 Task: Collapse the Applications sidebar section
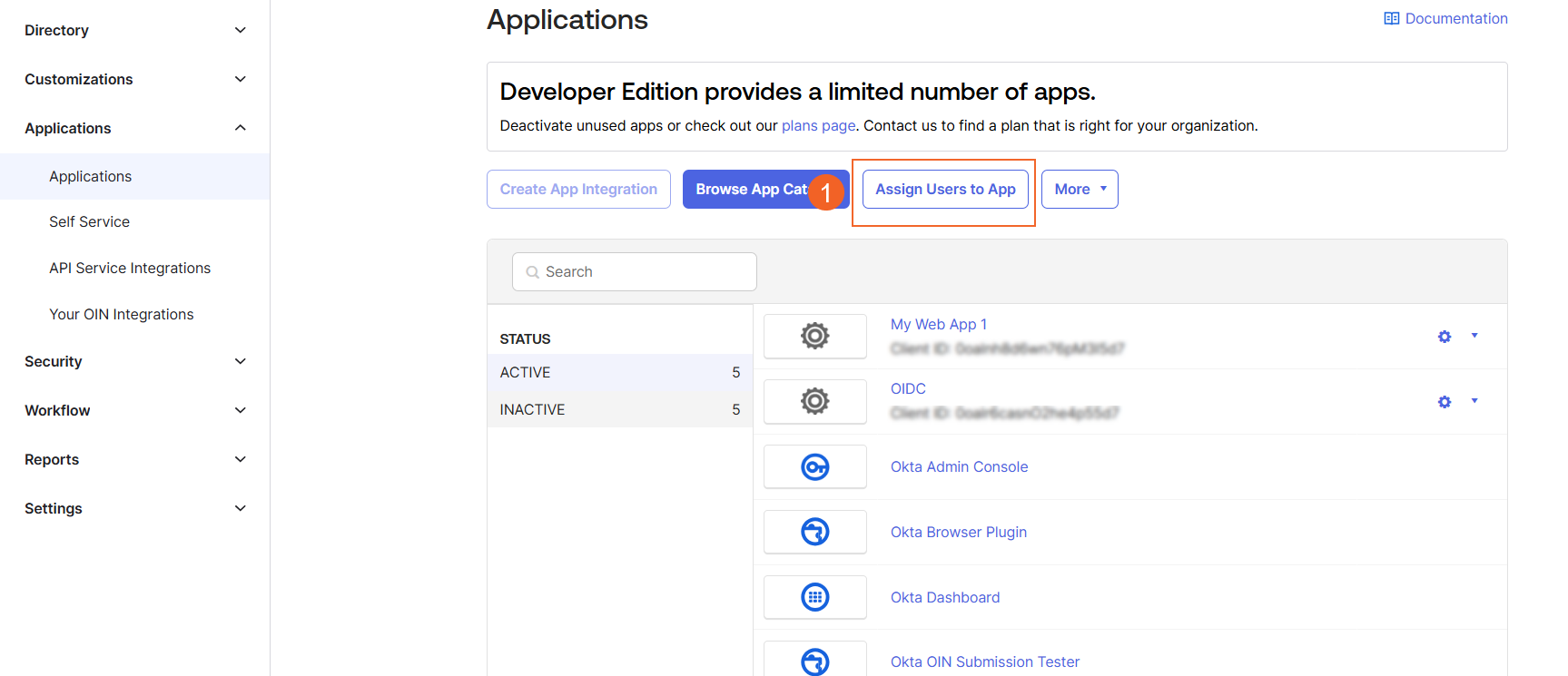(x=240, y=128)
